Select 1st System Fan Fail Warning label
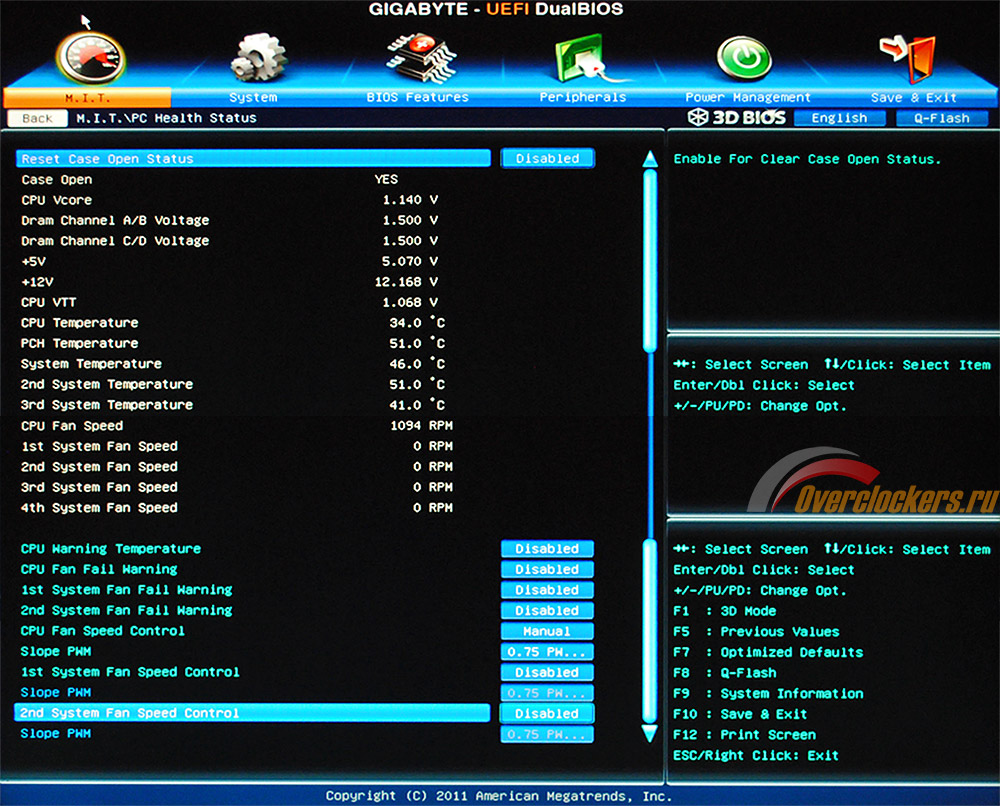The height and width of the screenshot is (806, 1000). pos(126,590)
